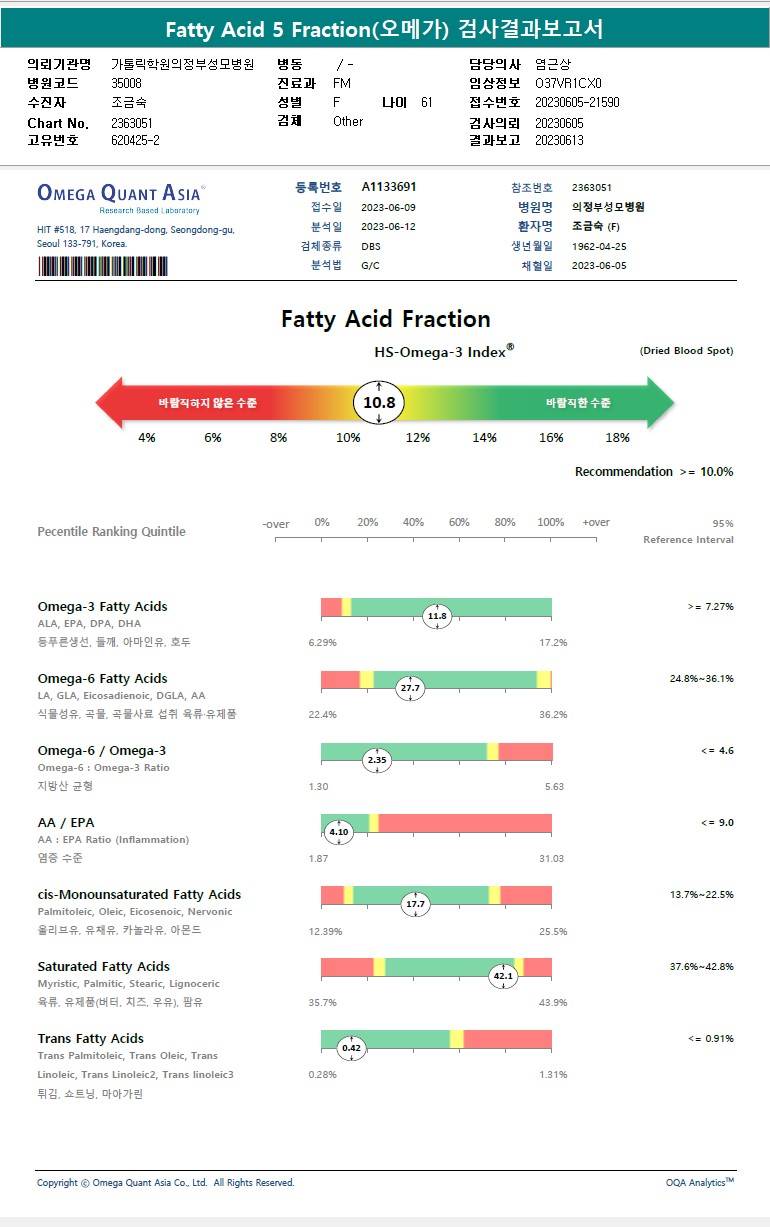Click the 27.7 Omega-6 Fatty Acids marker
The width and height of the screenshot is (770, 1227).
410,688
